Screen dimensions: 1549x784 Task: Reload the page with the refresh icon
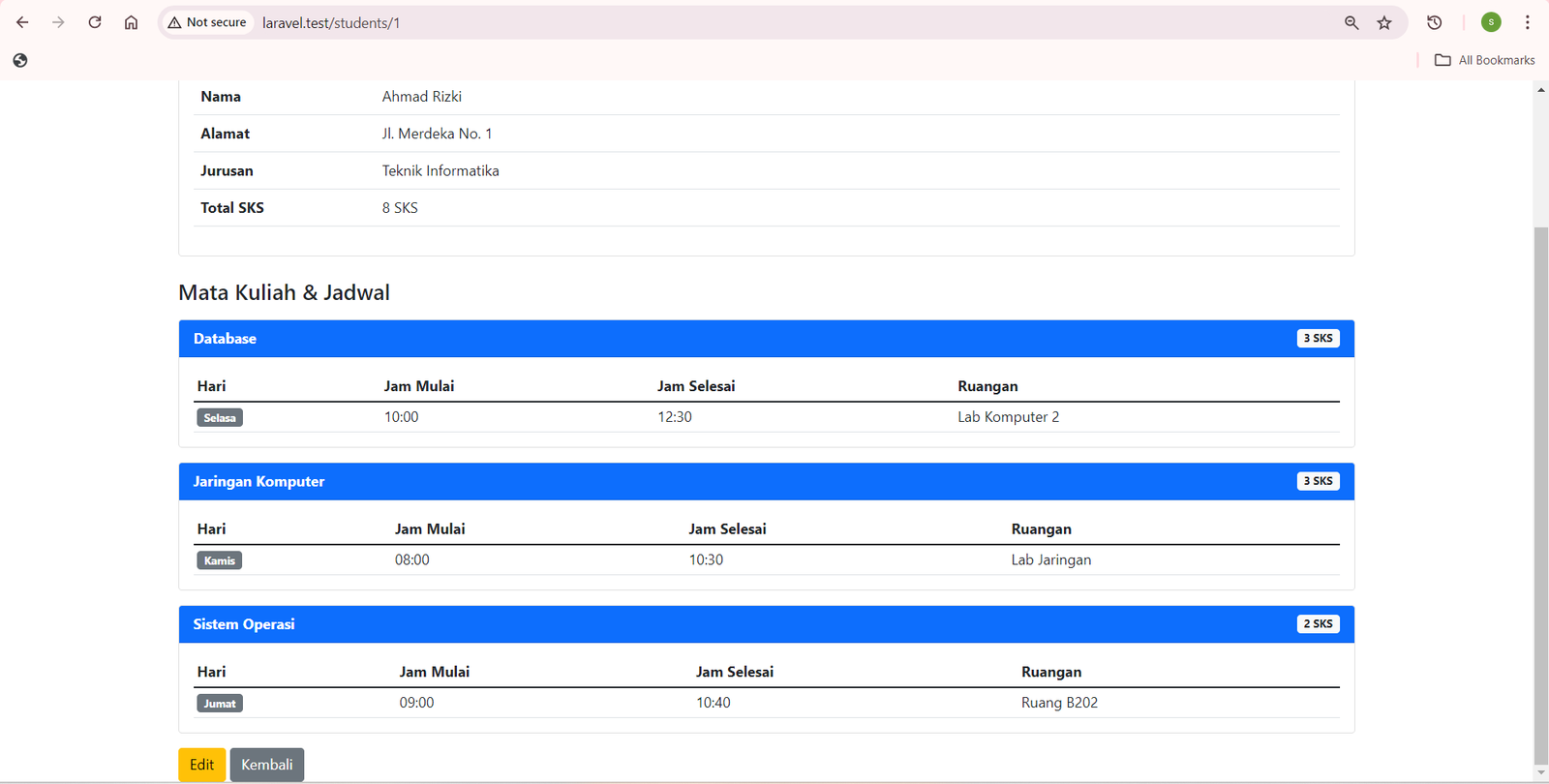click(95, 22)
